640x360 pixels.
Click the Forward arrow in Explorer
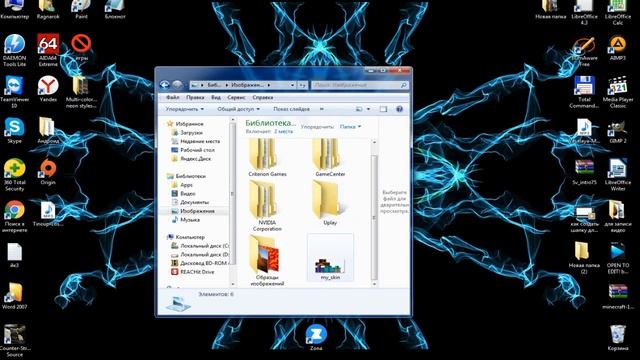[x=177, y=85]
